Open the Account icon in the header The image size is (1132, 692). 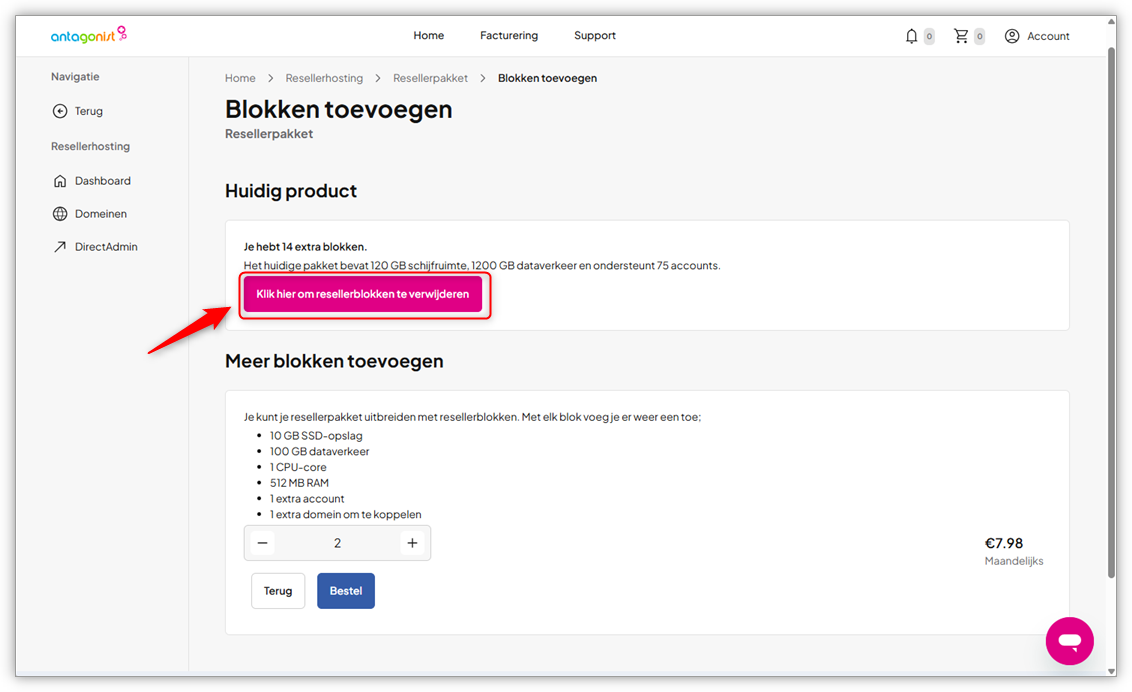[x=1012, y=35]
